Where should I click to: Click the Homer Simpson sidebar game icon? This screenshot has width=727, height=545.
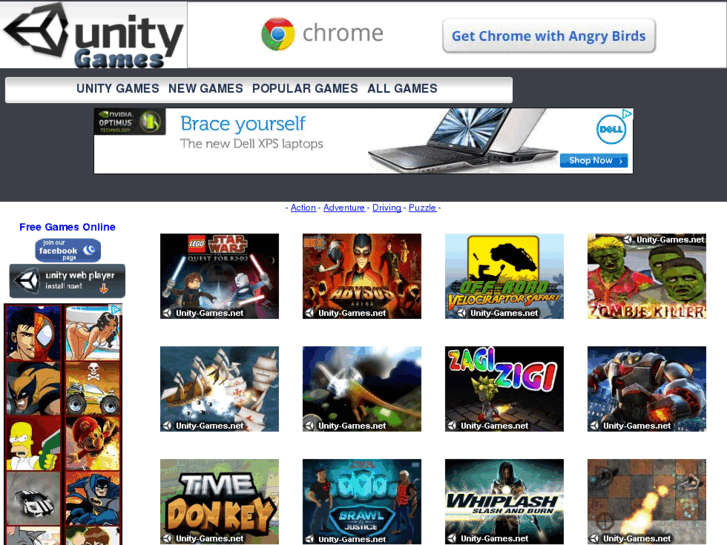(33, 443)
